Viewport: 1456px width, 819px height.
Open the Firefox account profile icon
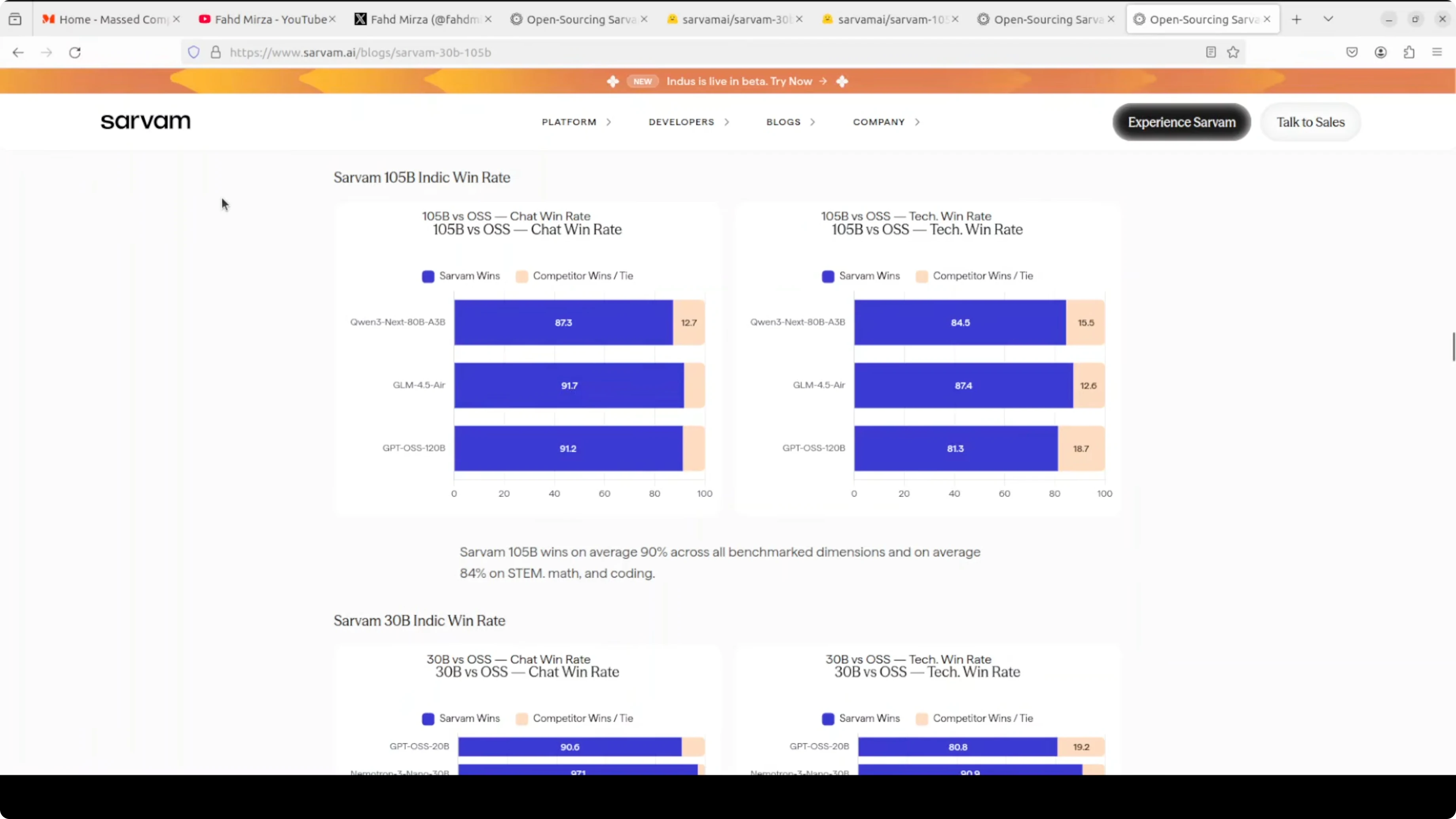pos(1380,53)
